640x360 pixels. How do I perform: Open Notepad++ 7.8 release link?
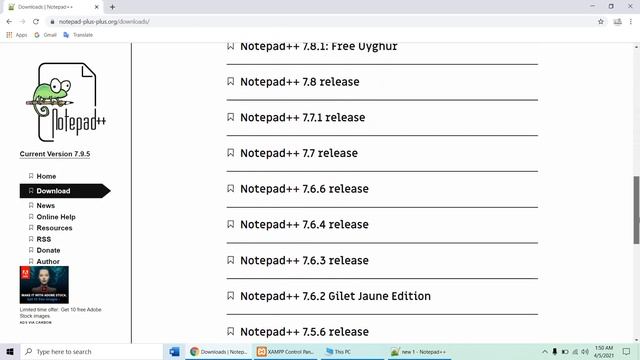(x=300, y=82)
